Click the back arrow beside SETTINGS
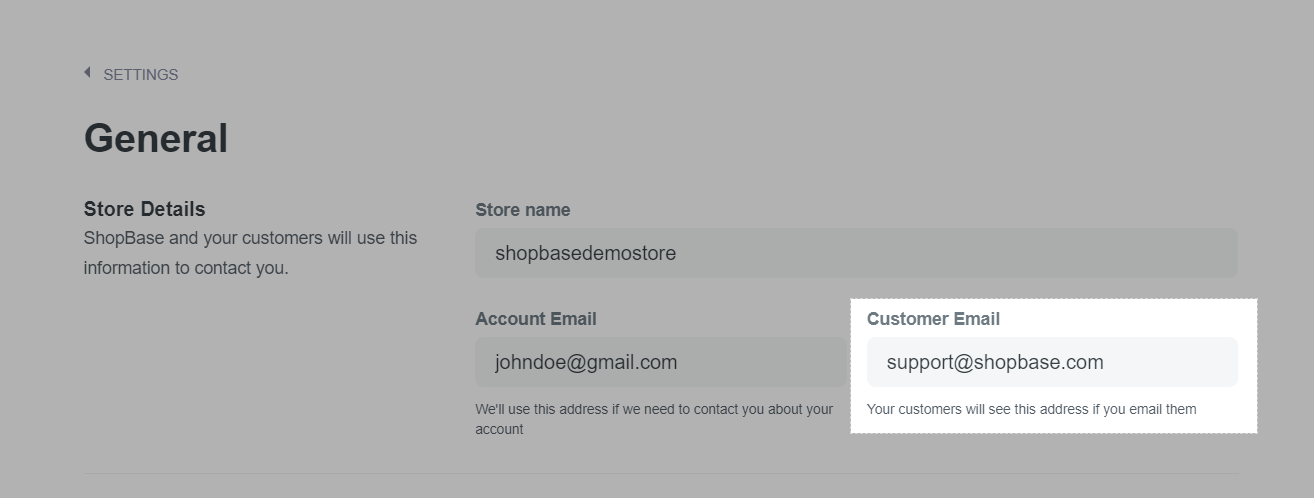The width and height of the screenshot is (1314, 498). (87, 73)
